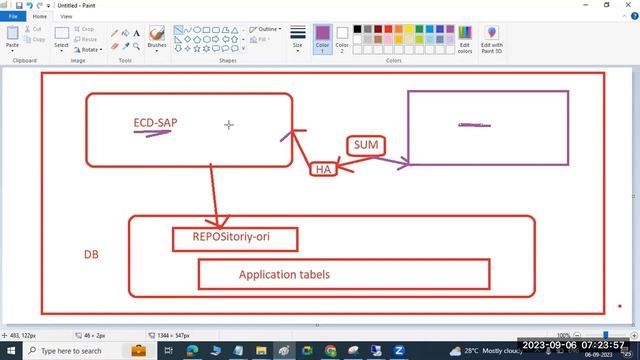This screenshot has width=640, height=360.
Task: Choose the Five-point star shape
Action: coord(197,49)
